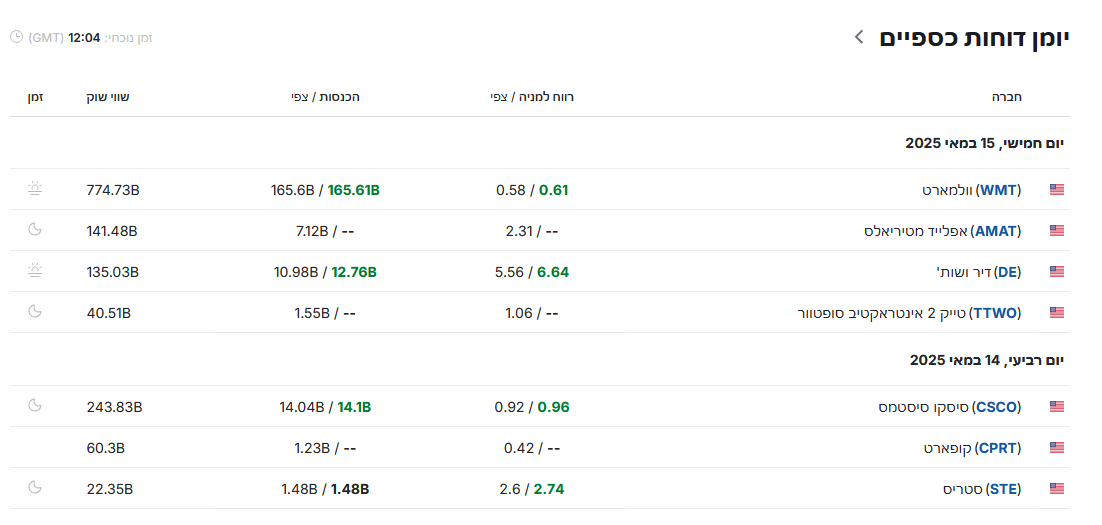
Task: Click TTWO forecast EPS 1.06
Action: (x=519, y=313)
